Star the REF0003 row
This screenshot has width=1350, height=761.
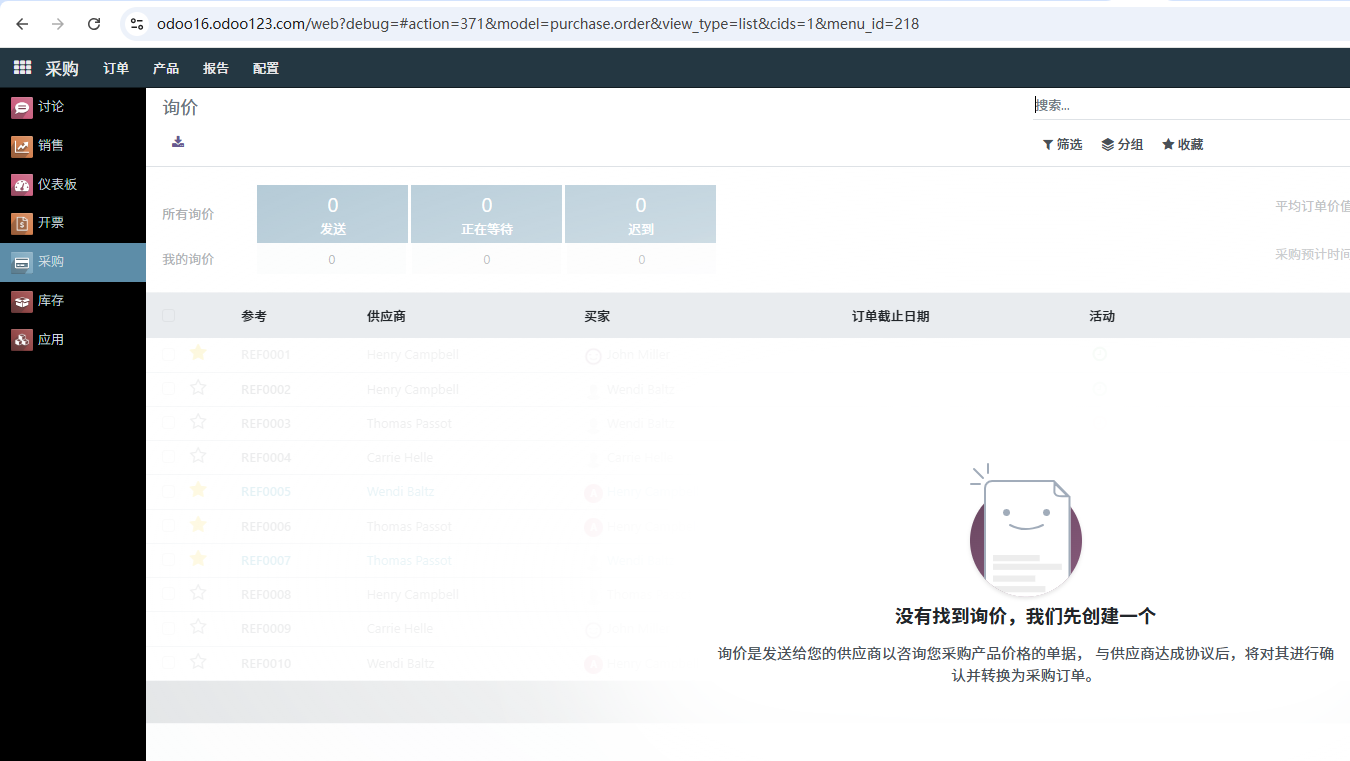coord(198,422)
